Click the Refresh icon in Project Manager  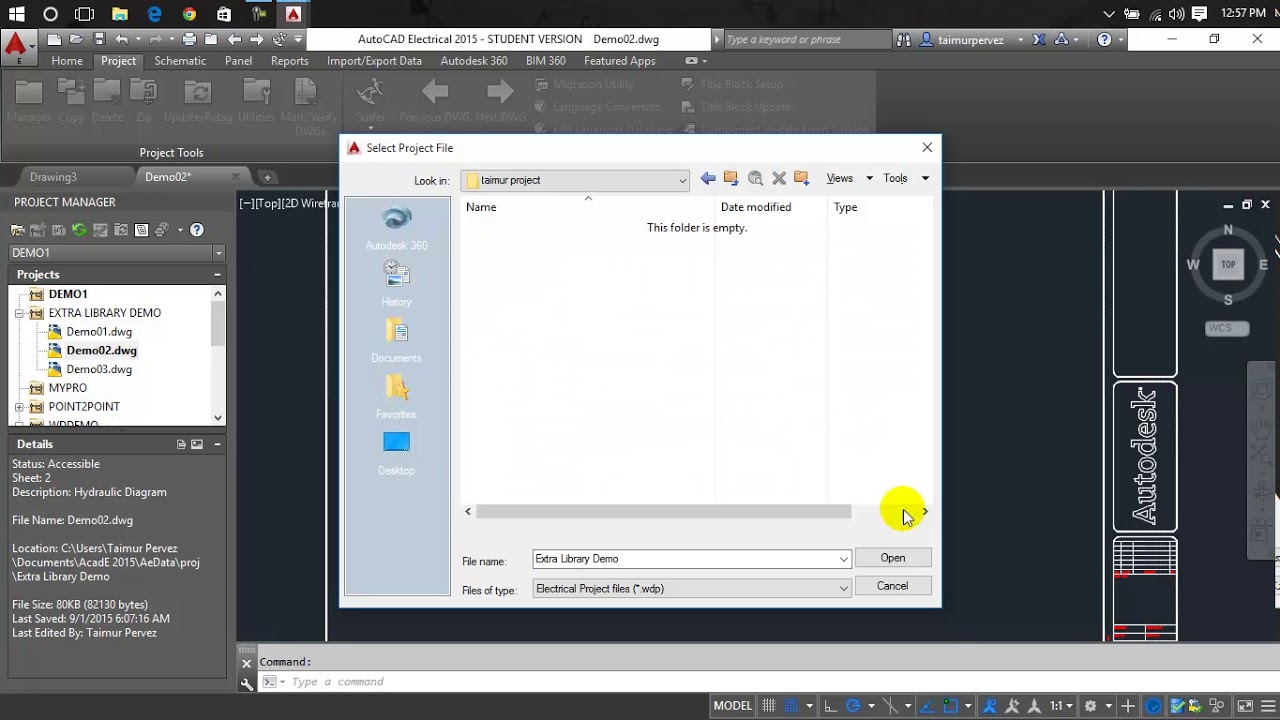click(79, 230)
